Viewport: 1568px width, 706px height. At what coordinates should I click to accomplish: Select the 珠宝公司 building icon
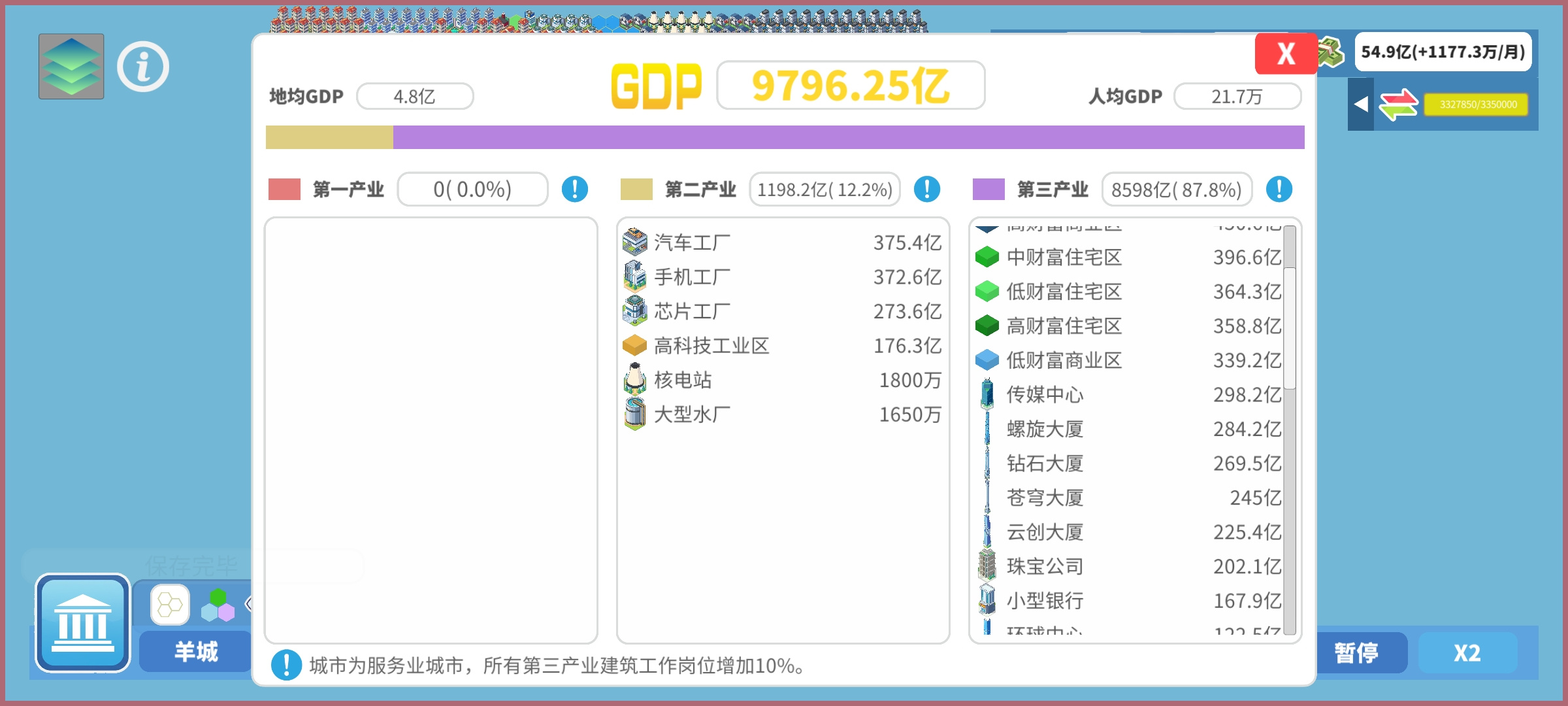pyautogui.click(x=987, y=565)
